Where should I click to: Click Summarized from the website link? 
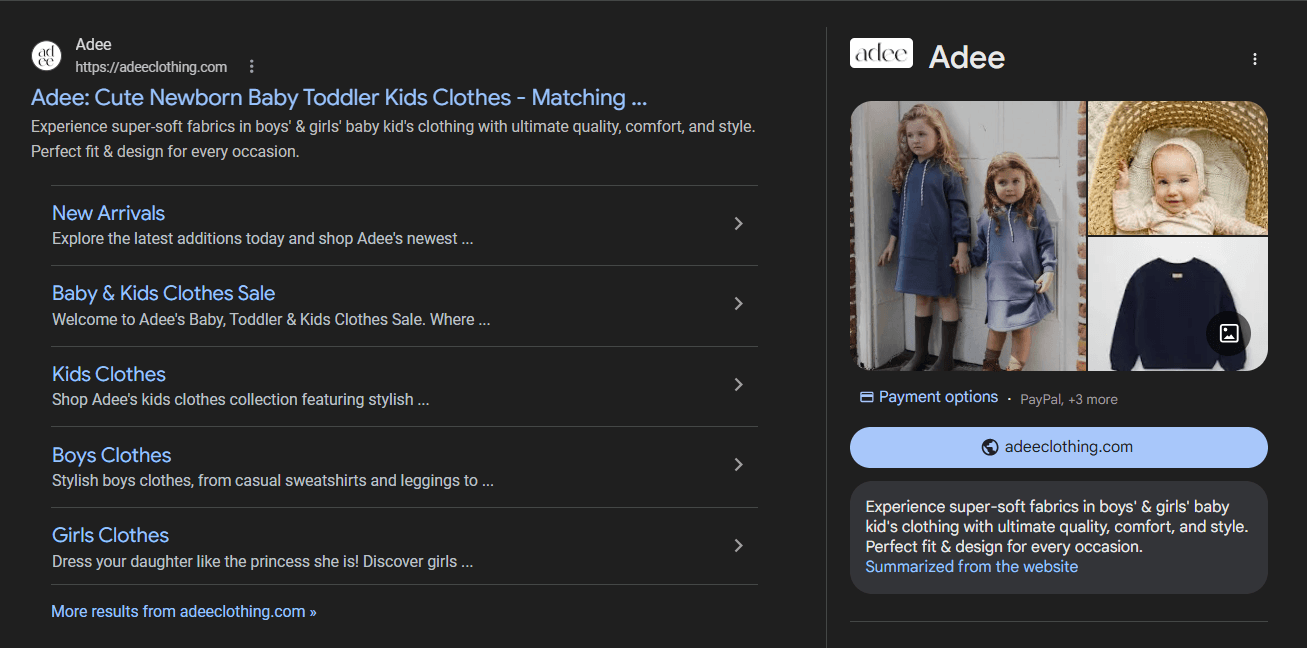[x=971, y=567]
